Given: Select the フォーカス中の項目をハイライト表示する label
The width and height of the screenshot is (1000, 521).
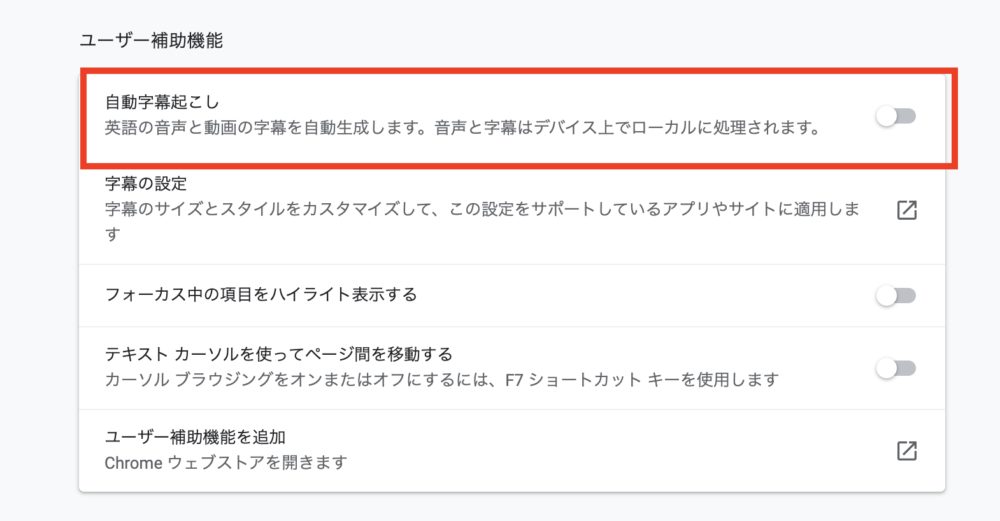Looking at the screenshot, I should coord(261,295).
